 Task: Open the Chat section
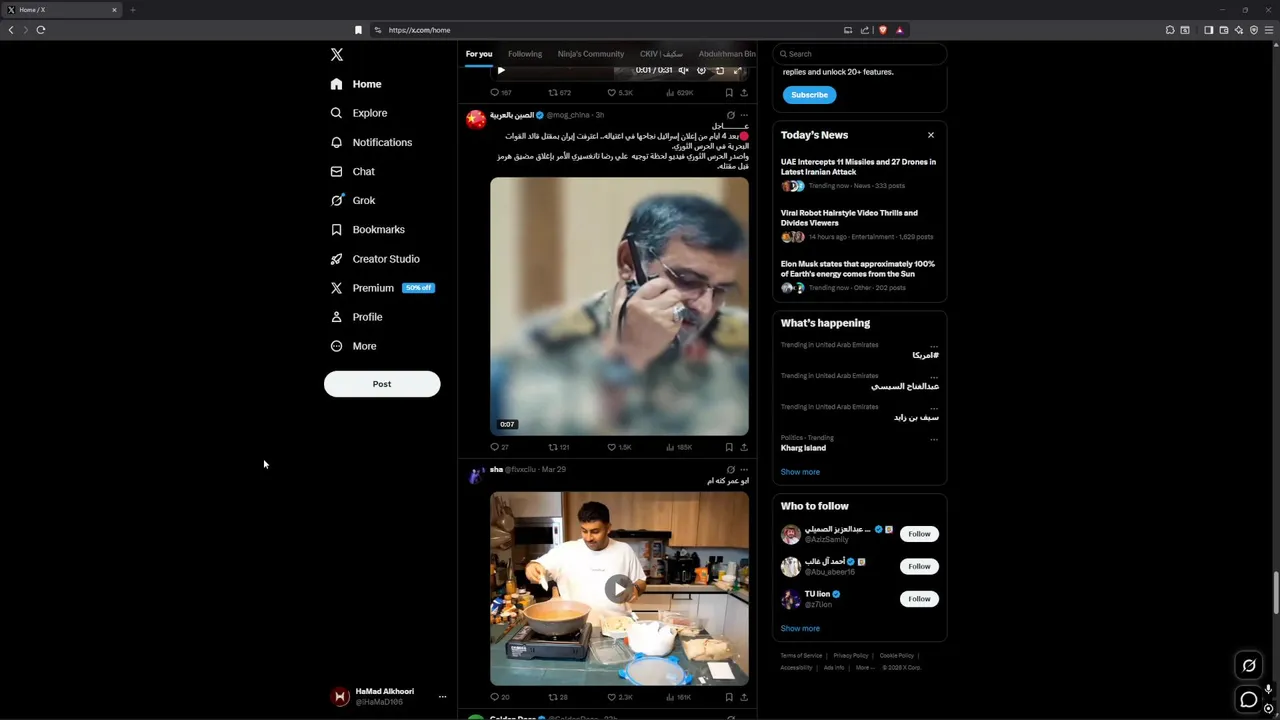(x=353, y=171)
